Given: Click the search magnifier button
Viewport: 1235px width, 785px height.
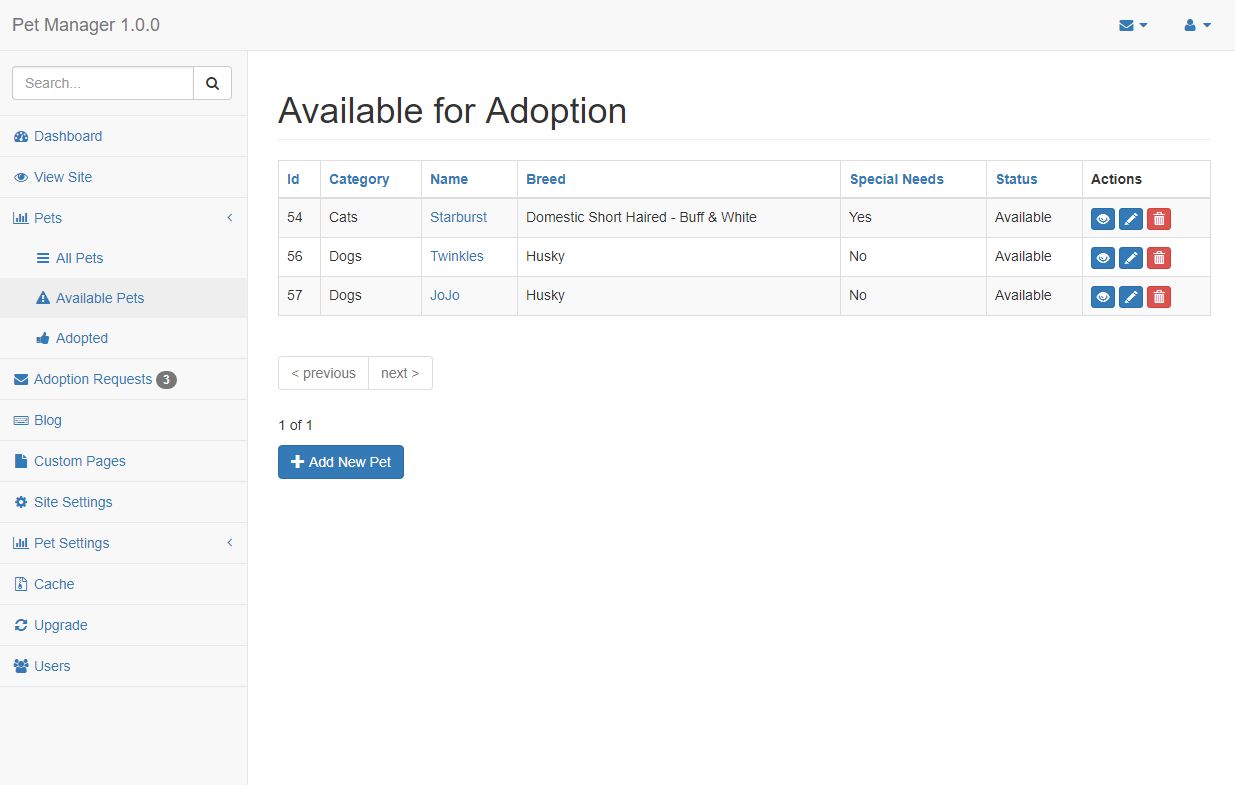Looking at the screenshot, I should pos(212,84).
